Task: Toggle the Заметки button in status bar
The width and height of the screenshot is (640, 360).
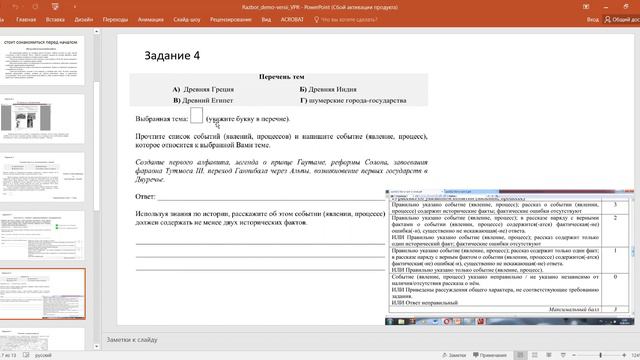Action: click(454, 355)
